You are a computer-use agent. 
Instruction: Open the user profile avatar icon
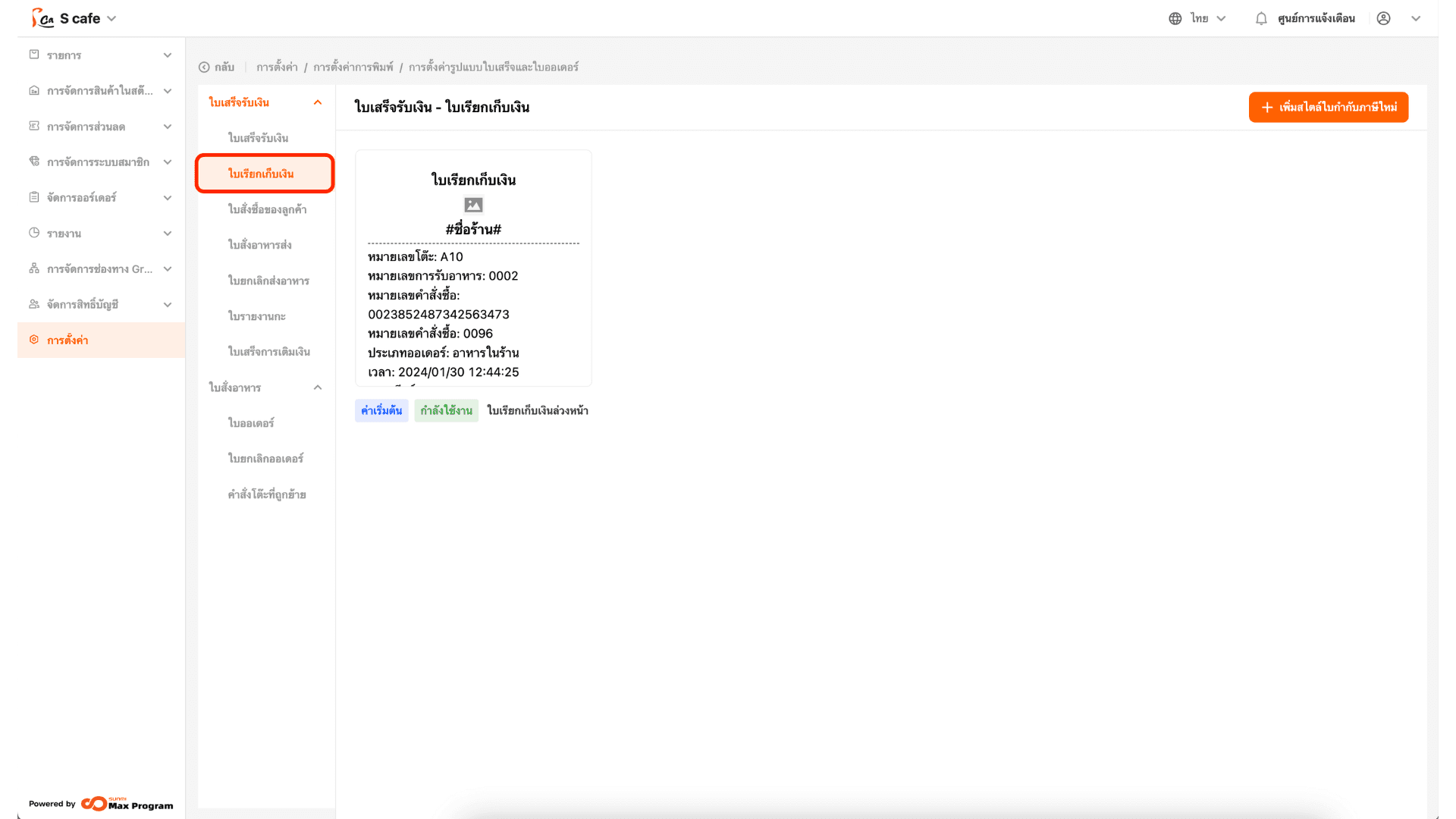(1383, 19)
